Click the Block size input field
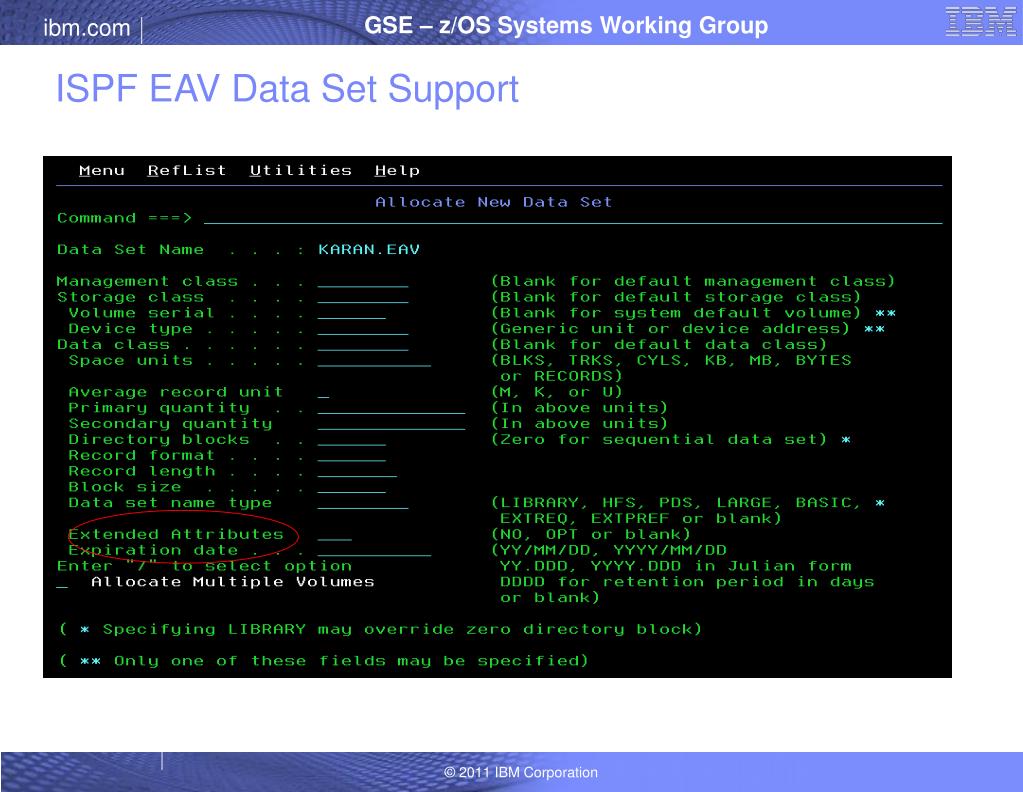Screen dimensions: 1023x792 tap(352, 487)
